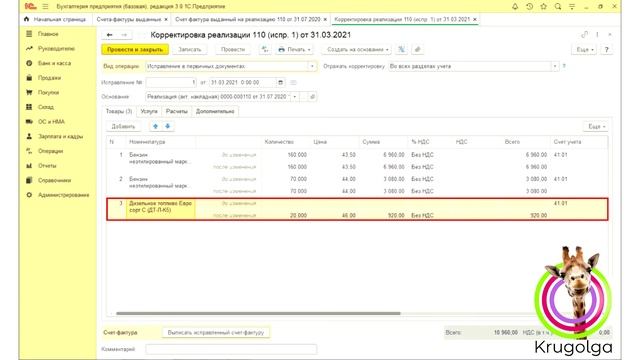Viewport: 640px width, 360px height.
Task: Open the Администрирование sidebar section
Action: coord(63,195)
